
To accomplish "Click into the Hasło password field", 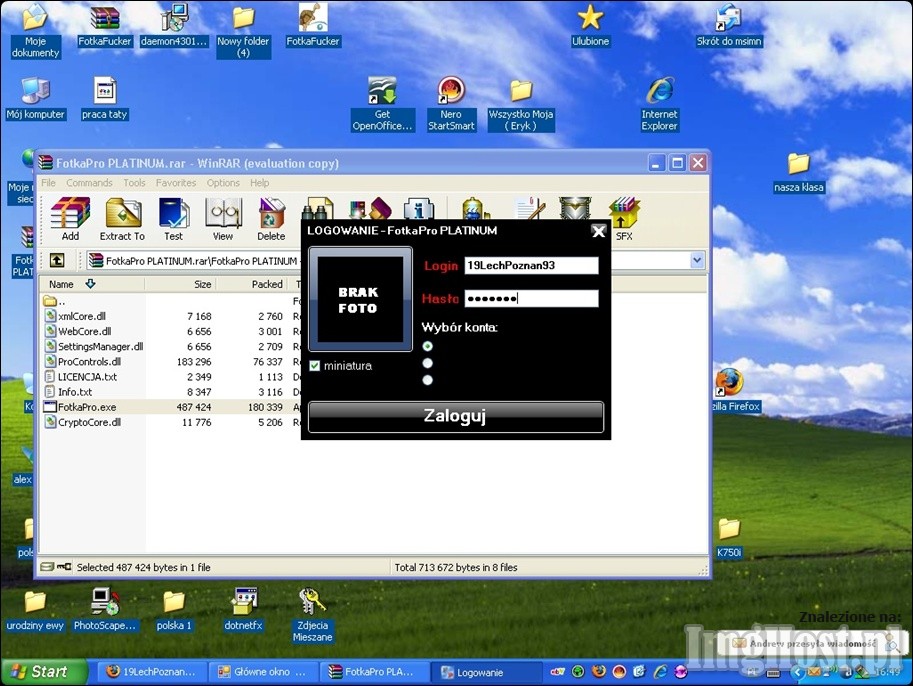I will click(531, 299).
